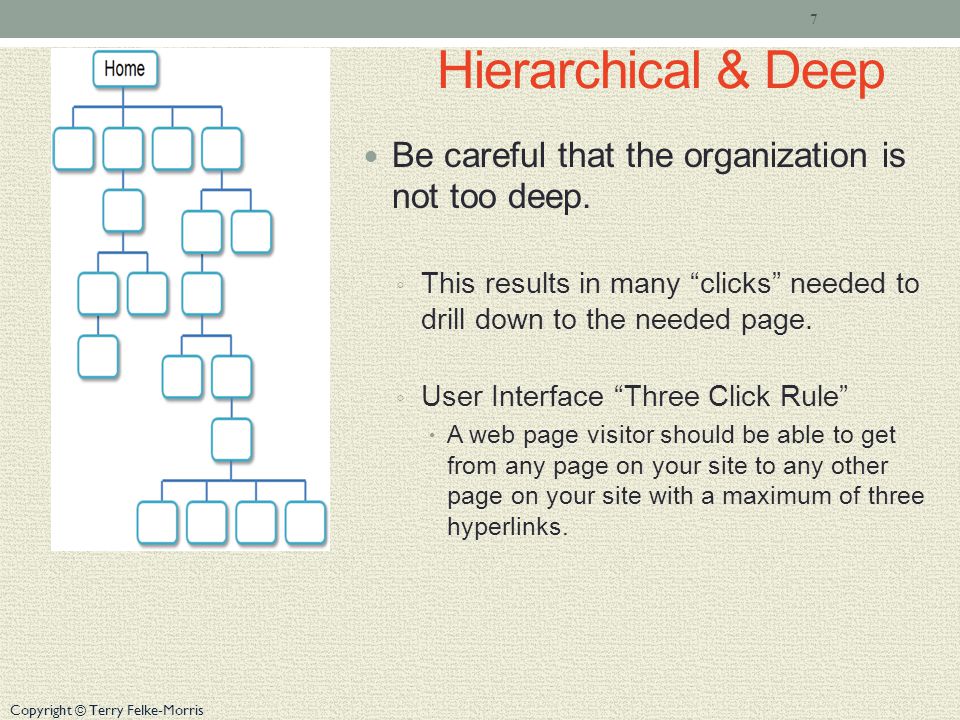This screenshot has height=720, width=960.
Task: Click the text "not too deep."
Action: [491, 197]
